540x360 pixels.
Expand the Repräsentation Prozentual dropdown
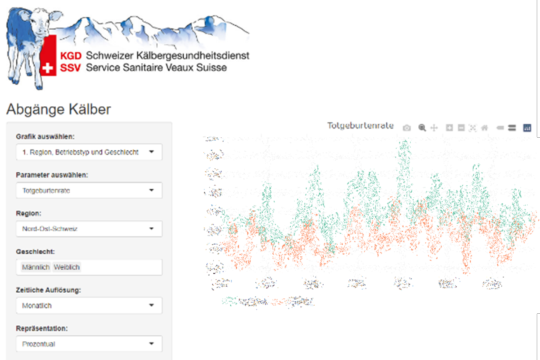click(x=89, y=344)
